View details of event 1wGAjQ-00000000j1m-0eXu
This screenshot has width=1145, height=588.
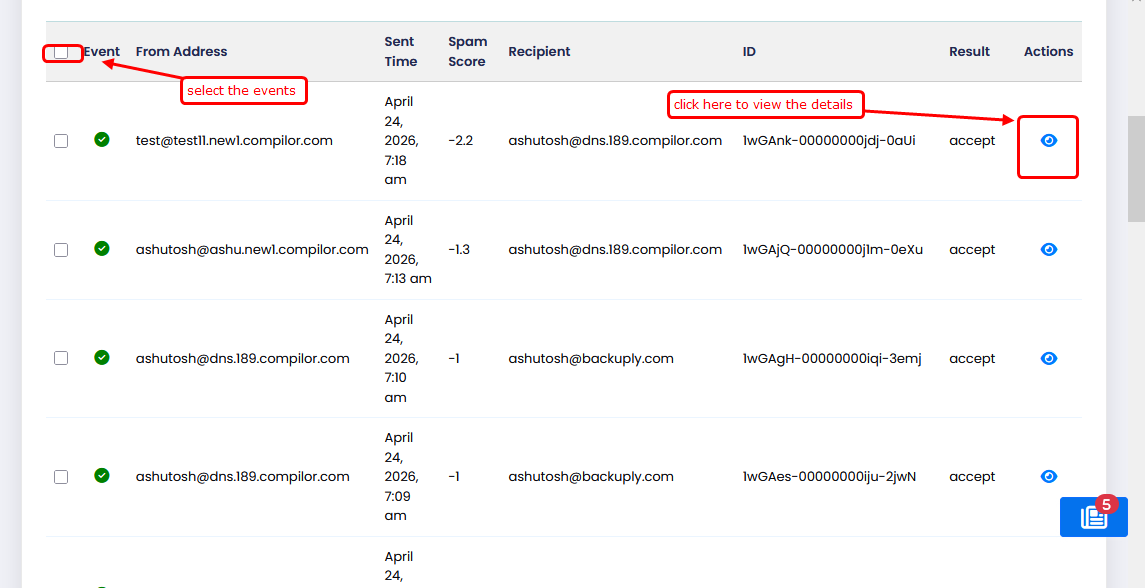pyautogui.click(x=1048, y=250)
